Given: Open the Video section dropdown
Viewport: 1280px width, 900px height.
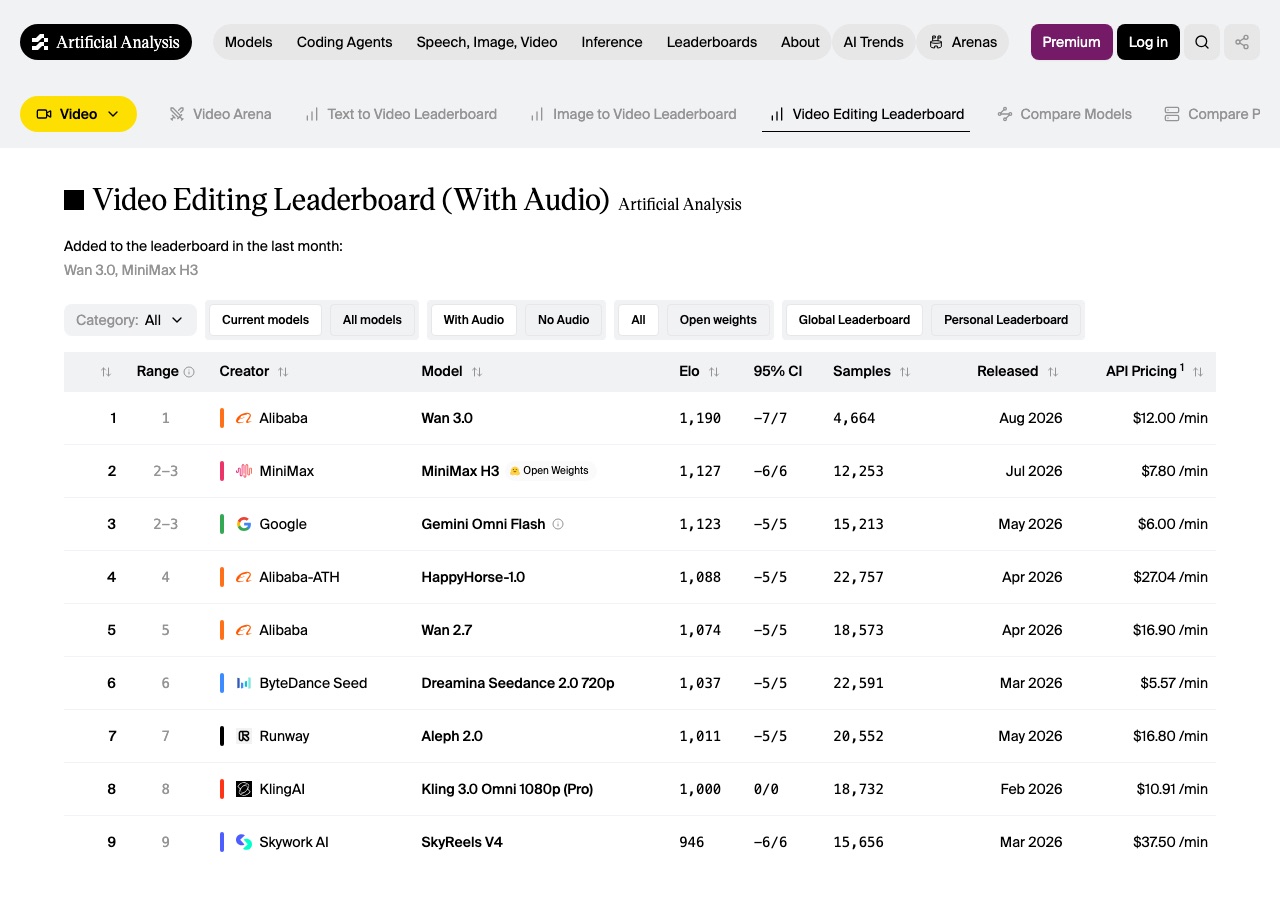Looking at the screenshot, I should pos(78,114).
